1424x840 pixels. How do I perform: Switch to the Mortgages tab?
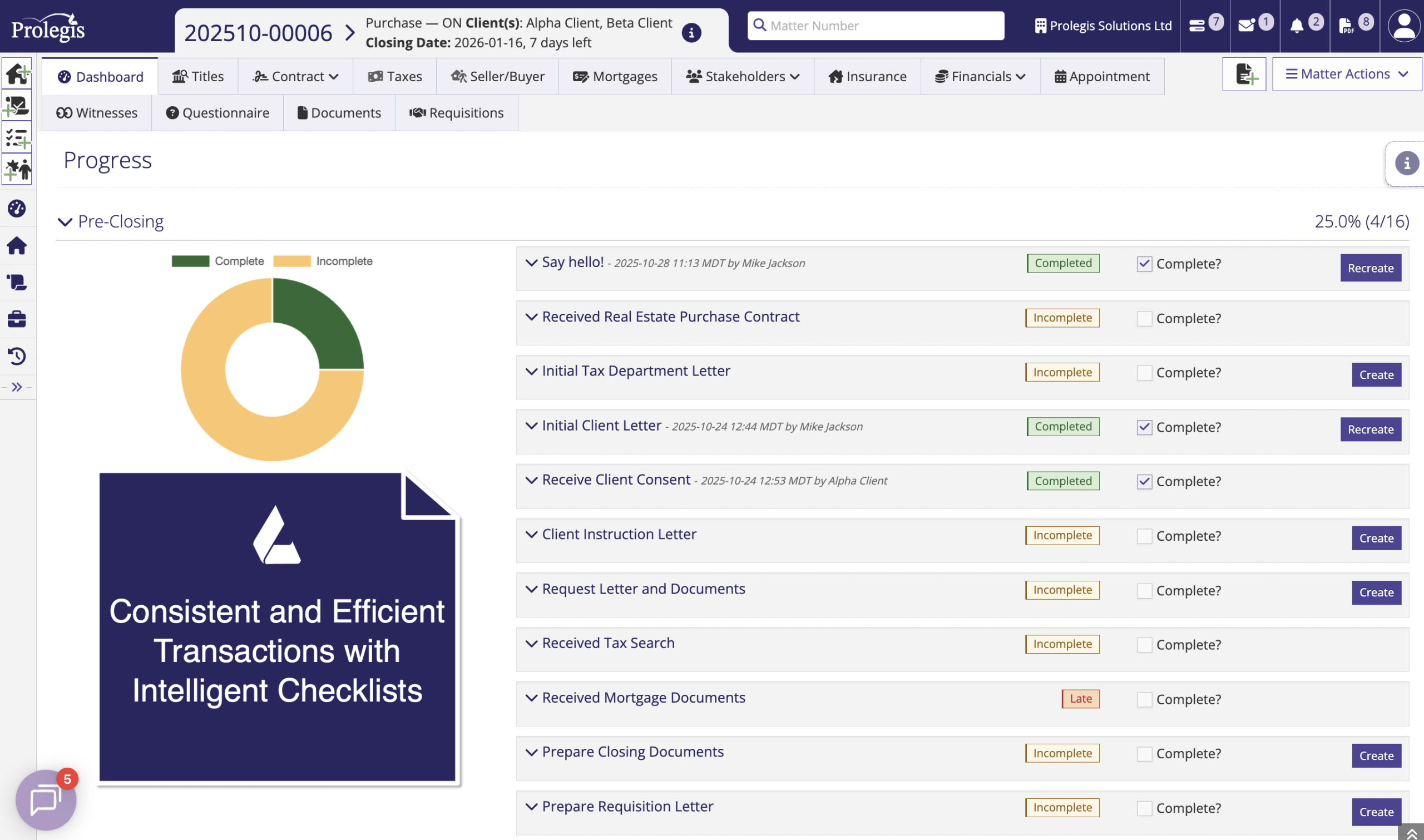click(x=615, y=76)
